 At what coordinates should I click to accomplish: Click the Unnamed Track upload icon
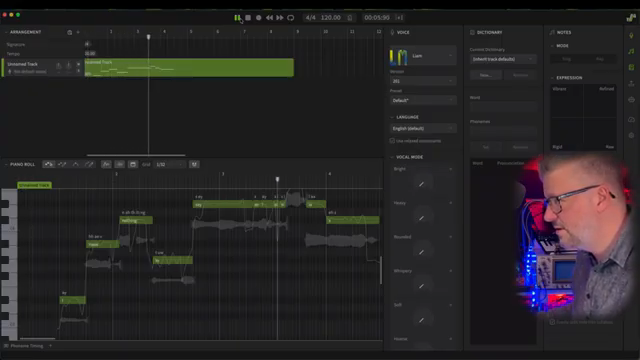coord(59,65)
